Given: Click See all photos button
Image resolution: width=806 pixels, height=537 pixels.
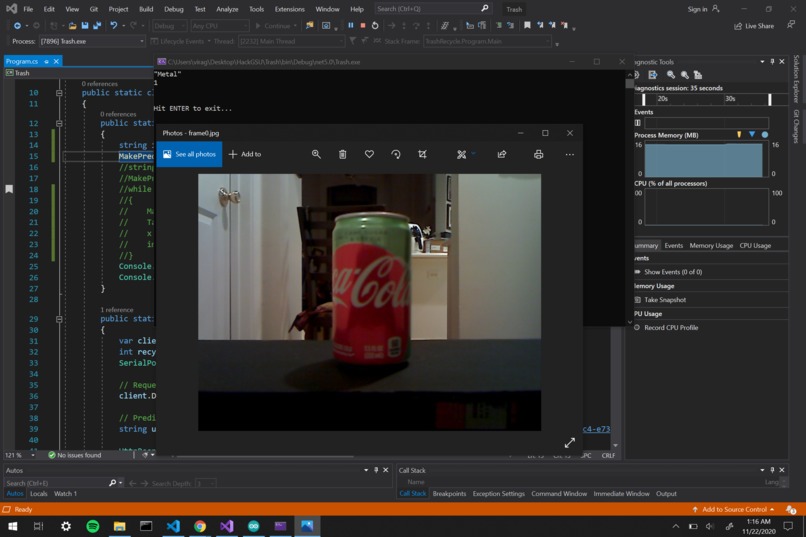Looking at the screenshot, I should click(189, 154).
